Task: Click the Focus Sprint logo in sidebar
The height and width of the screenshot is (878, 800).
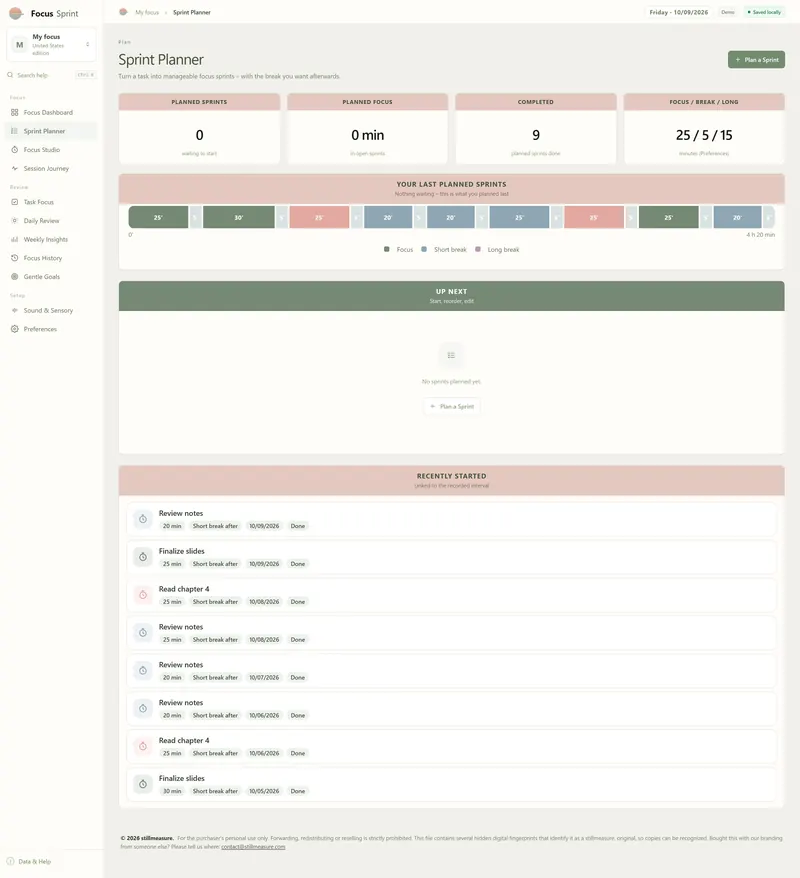Action: [x=16, y=13]
